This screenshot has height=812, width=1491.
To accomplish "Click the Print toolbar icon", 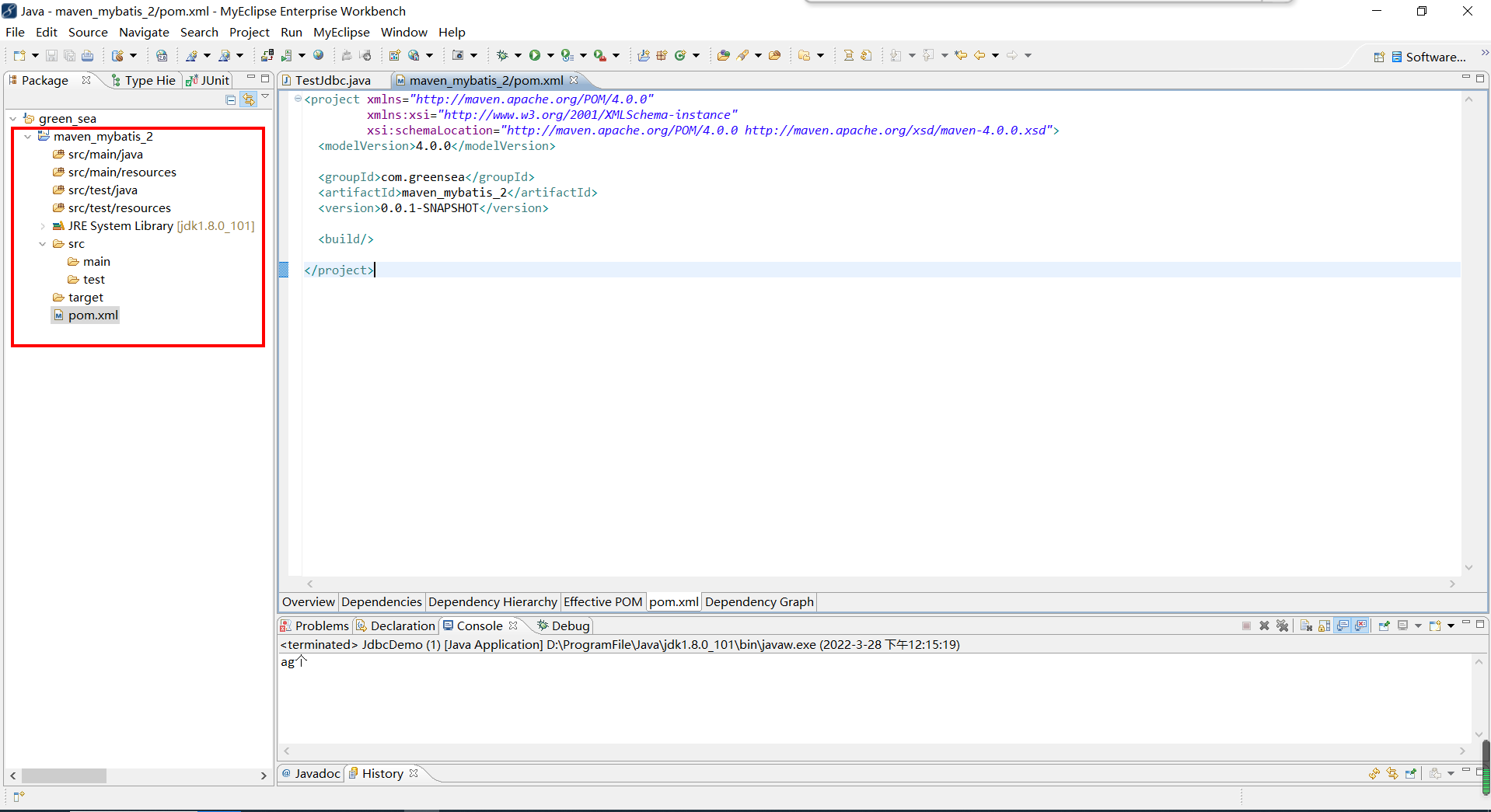I will (x=87, y=55).
